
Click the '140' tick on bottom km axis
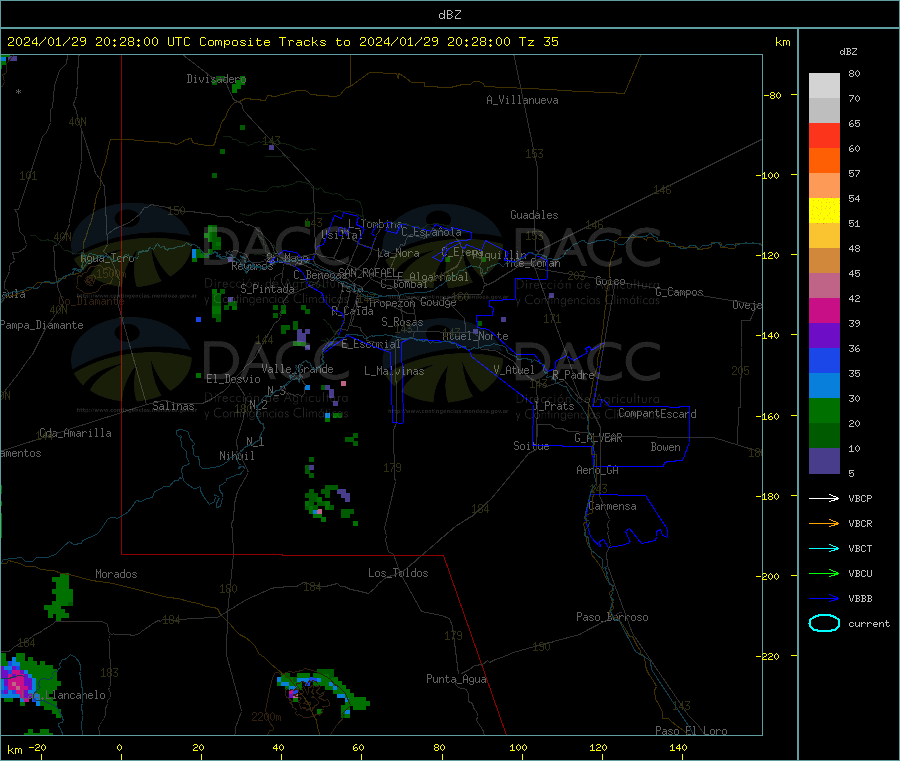coord(678,748)
